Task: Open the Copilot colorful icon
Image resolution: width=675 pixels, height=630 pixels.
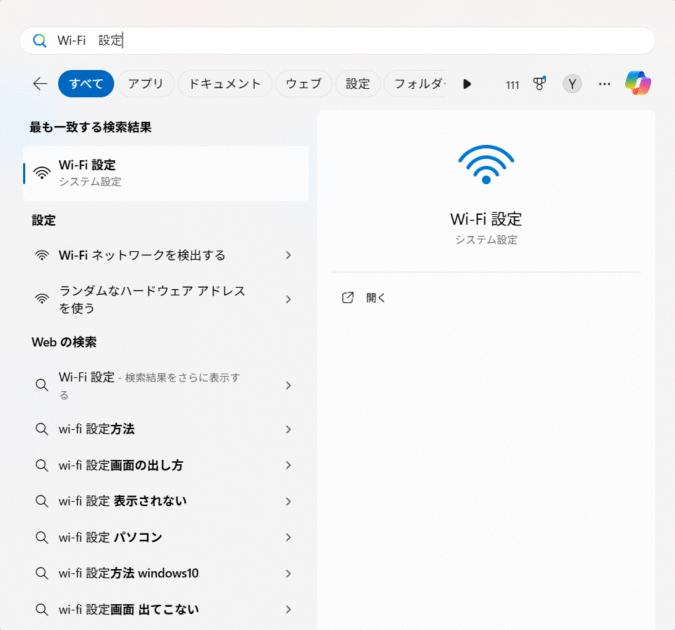Action: click(x=638, y=83)
